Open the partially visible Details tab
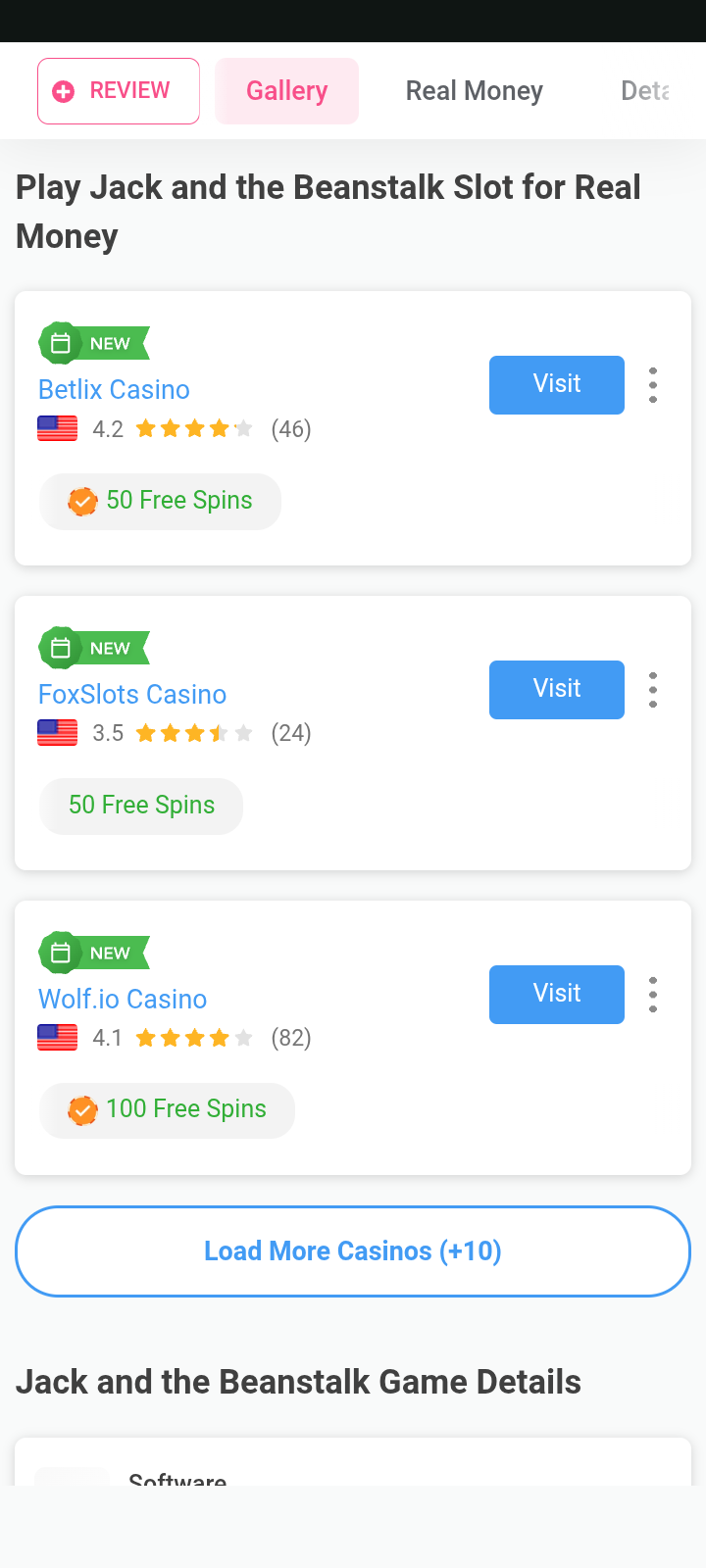 [x=644, y=91]
